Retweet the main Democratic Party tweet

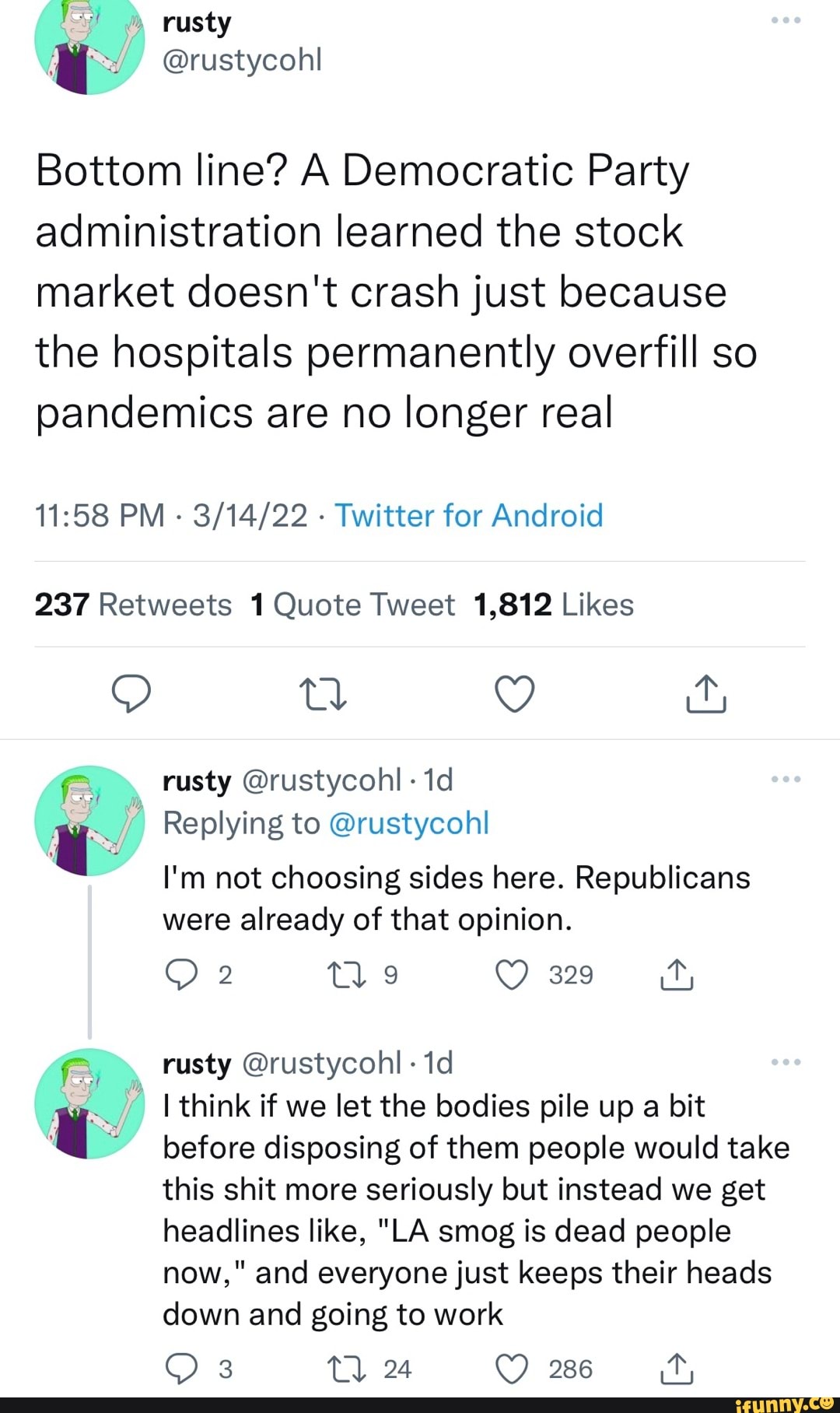coord(323,693)
